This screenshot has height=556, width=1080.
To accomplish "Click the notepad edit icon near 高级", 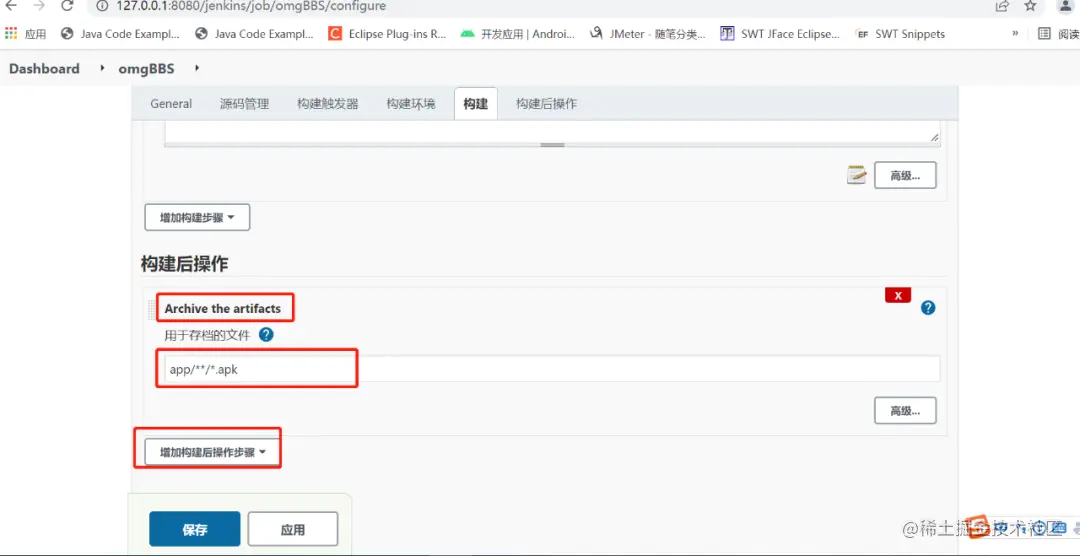I will (x=856, y=175).
